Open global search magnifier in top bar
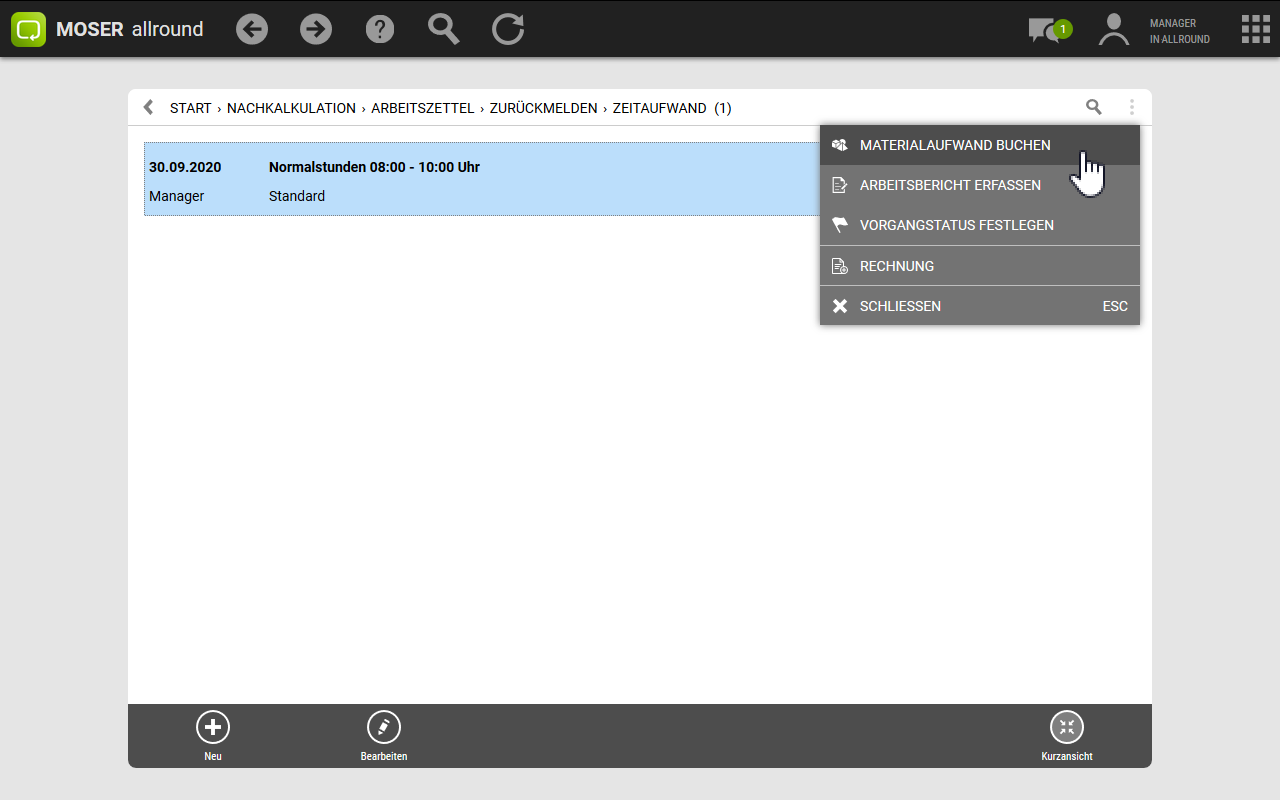This screenshot has width=1280, height=800. (x=444, y=29)
